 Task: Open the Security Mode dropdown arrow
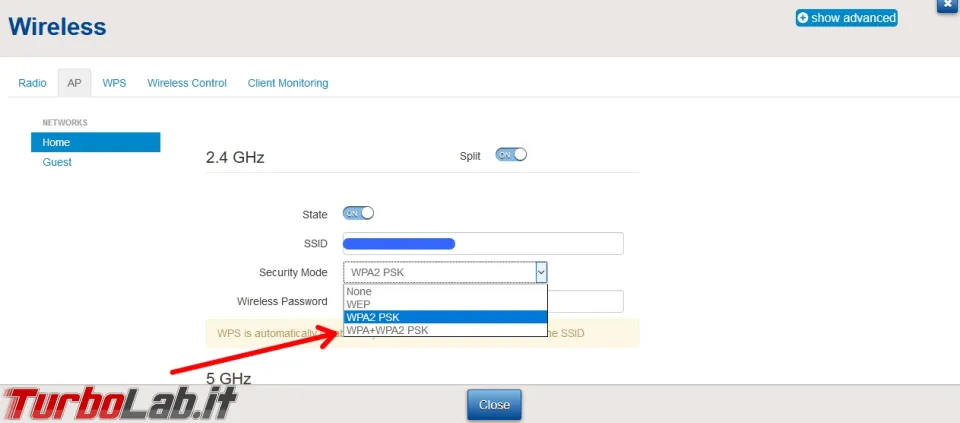pos(541,272)
